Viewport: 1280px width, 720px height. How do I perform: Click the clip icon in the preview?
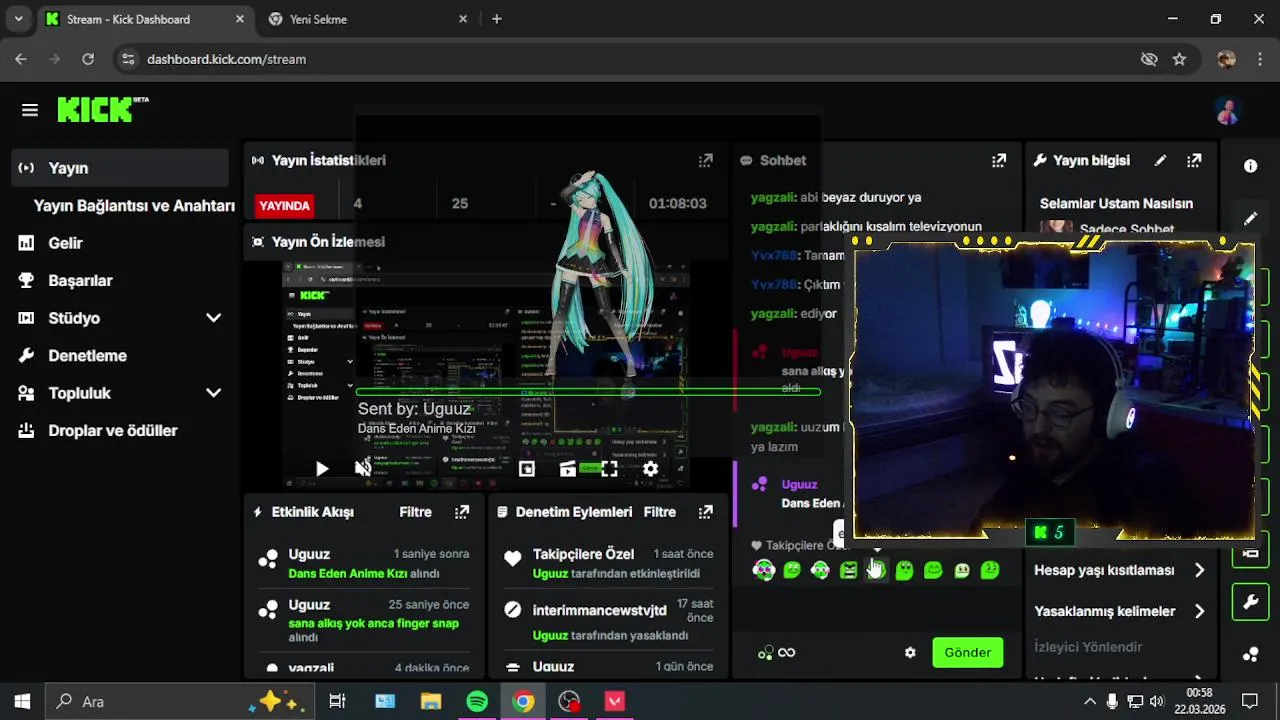click(567, 468)
